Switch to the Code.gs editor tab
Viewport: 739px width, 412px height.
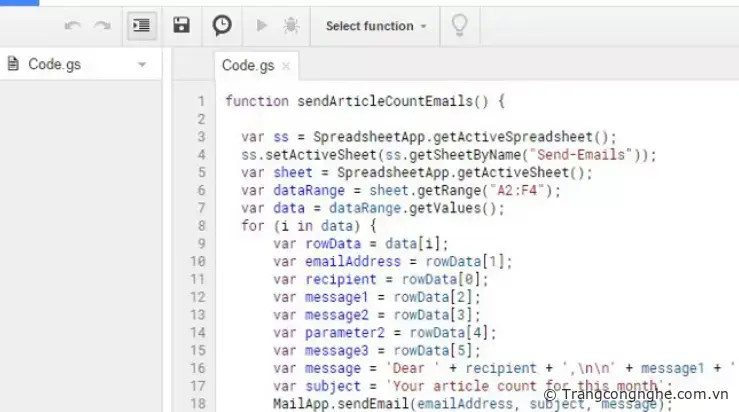pos(247,66)
